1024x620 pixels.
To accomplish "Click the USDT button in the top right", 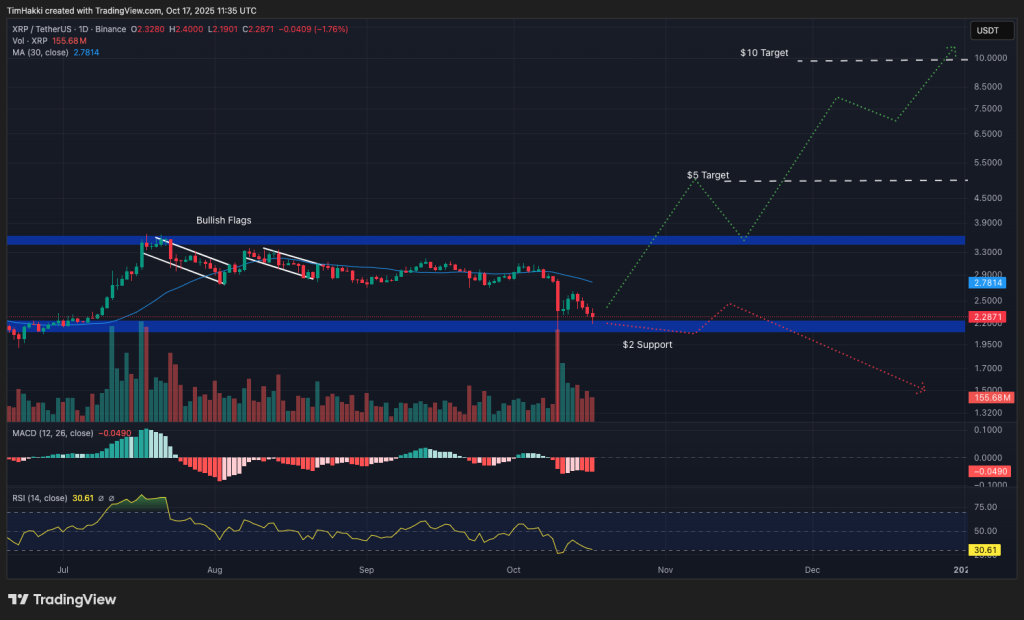I will pyautogui.click(x=991, y=30).
